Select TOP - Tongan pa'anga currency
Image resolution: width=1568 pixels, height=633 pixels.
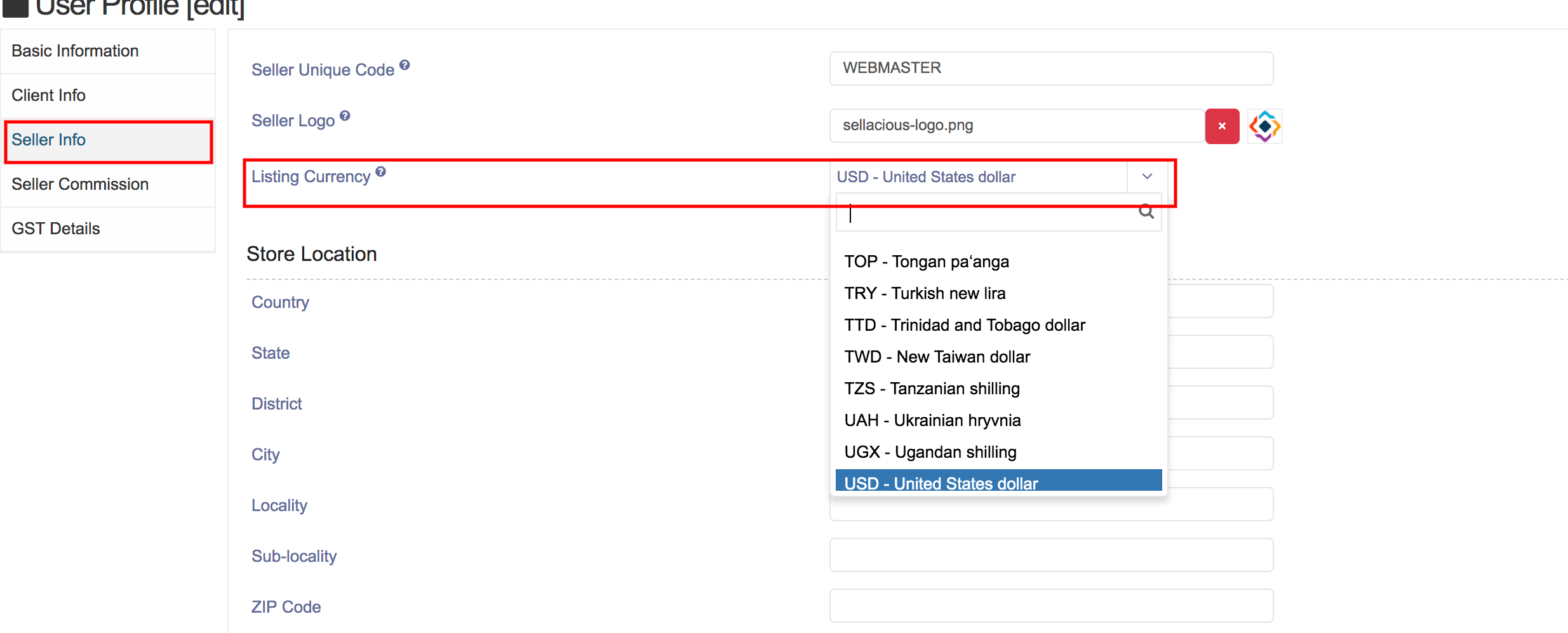[x=926, y=262]
